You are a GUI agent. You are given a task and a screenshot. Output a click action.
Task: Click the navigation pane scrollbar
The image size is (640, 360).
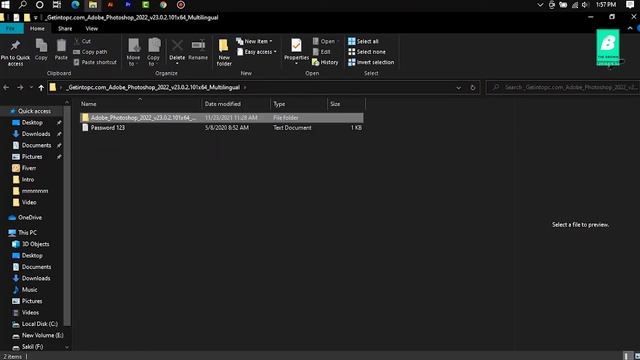pos(67,216)
